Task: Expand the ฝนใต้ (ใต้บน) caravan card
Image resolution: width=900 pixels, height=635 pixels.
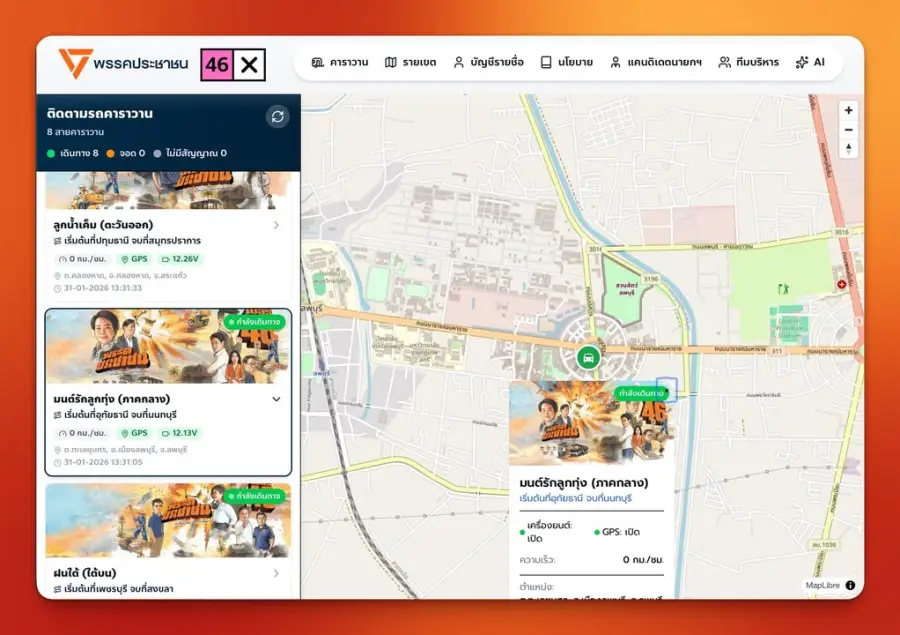Action: [276, 573]
